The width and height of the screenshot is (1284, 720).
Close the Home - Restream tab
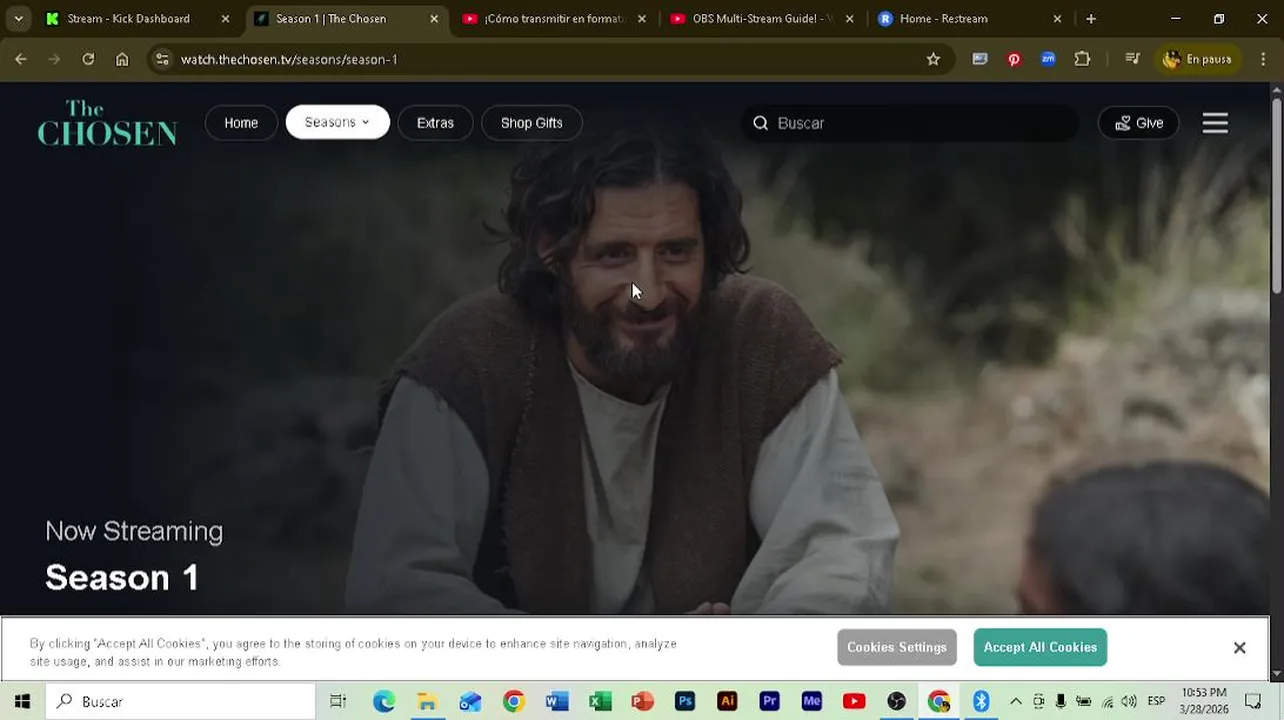(x=1057, y=18)
